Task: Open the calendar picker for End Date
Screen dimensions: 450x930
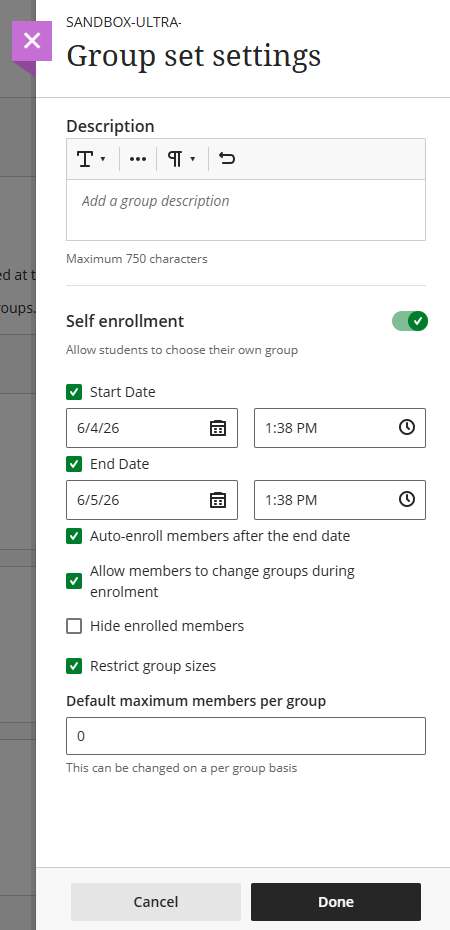Action: pos(218,500)
